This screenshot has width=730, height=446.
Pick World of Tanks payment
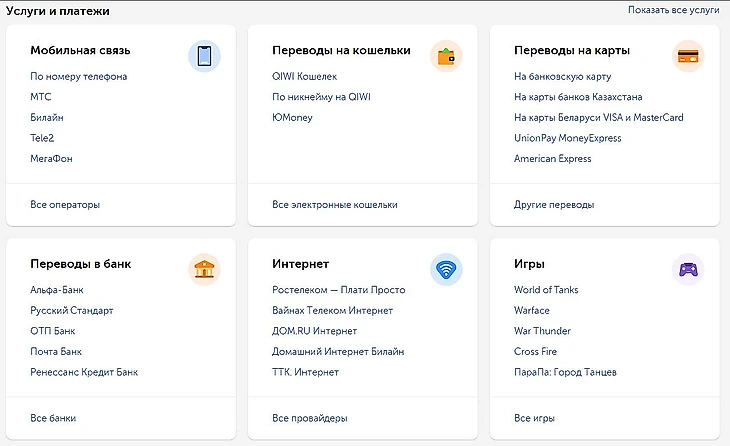click(x=546, y=290)
